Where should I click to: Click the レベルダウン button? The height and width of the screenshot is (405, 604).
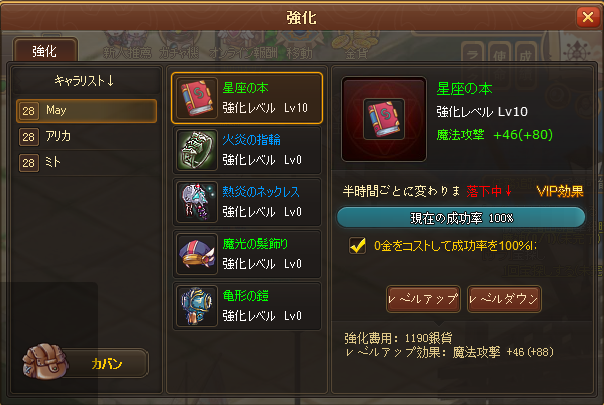tap(504, 299)
